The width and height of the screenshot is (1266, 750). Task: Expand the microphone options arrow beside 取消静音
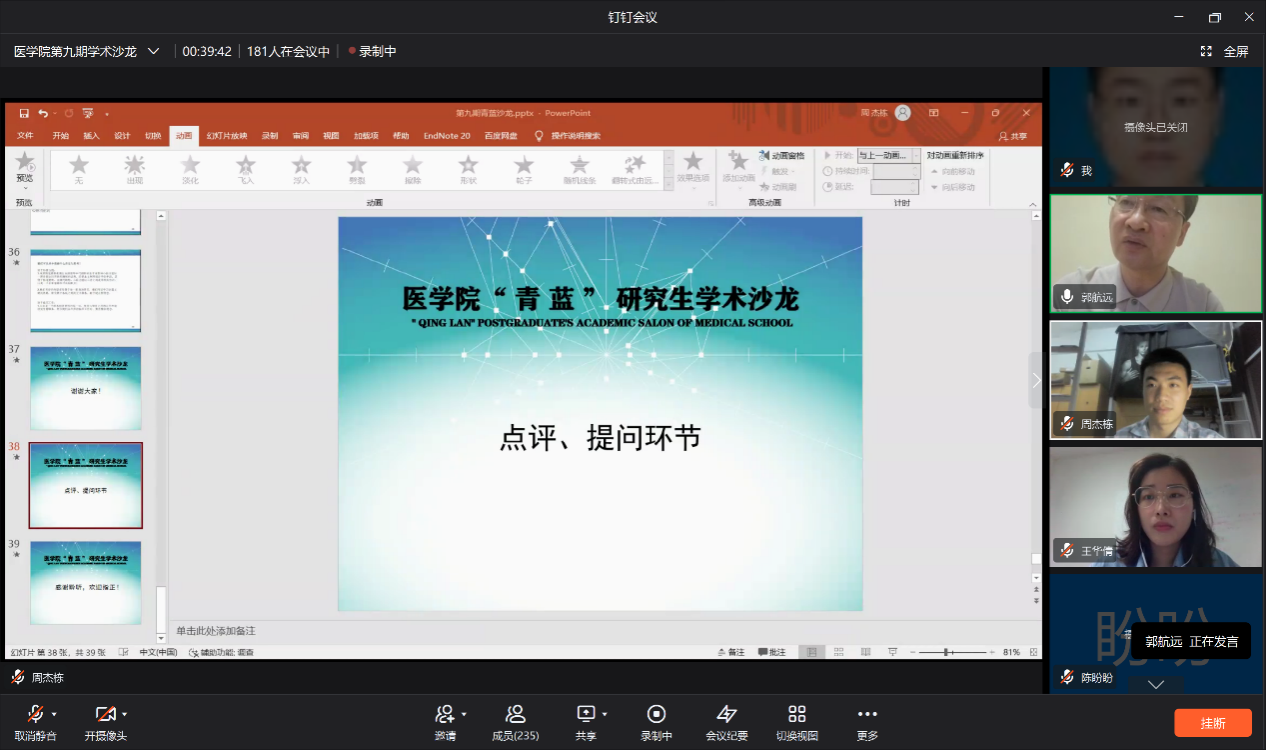54,714
